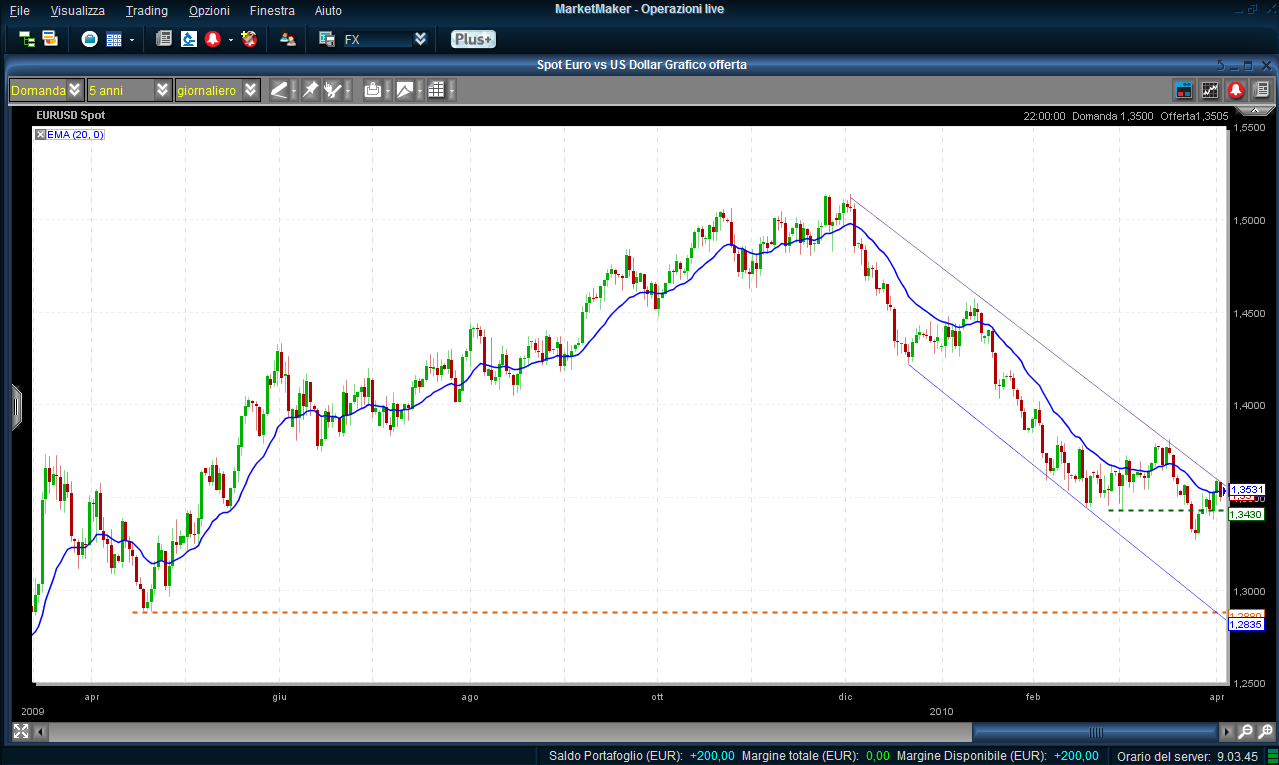Screen dimensions: 1279x765
Task: Open the Trading menu
Action: [147, 10]
